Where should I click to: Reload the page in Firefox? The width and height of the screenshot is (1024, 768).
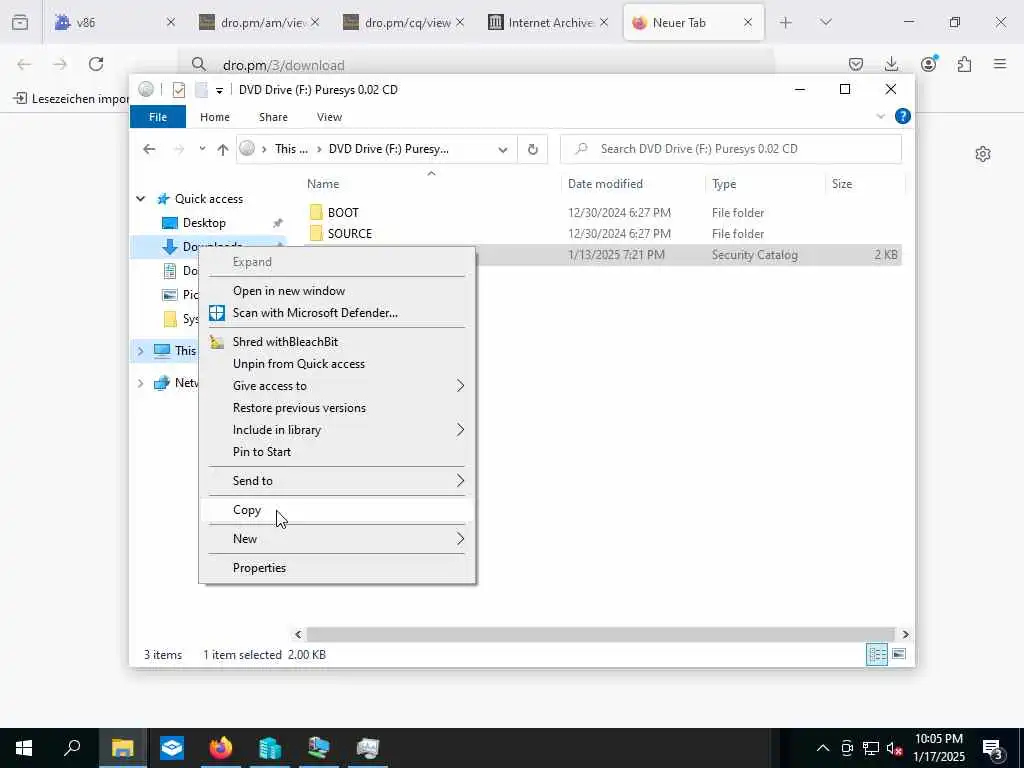pyautogui.click(x=96, y=64)
